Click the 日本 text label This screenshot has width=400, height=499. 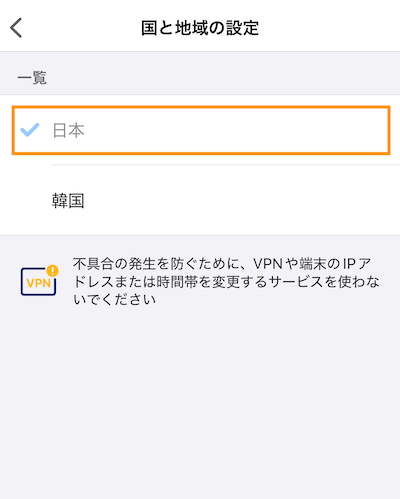pyautogui.click(x=68, y=130)
